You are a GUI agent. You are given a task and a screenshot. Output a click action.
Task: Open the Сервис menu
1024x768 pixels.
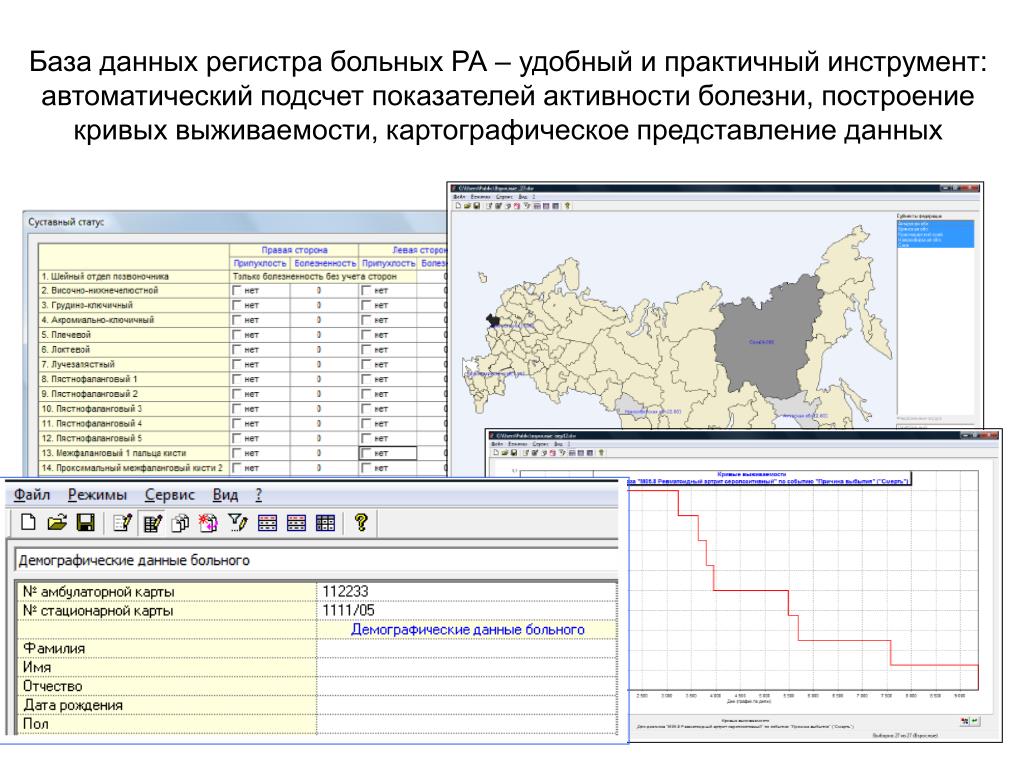coord(170,495)
